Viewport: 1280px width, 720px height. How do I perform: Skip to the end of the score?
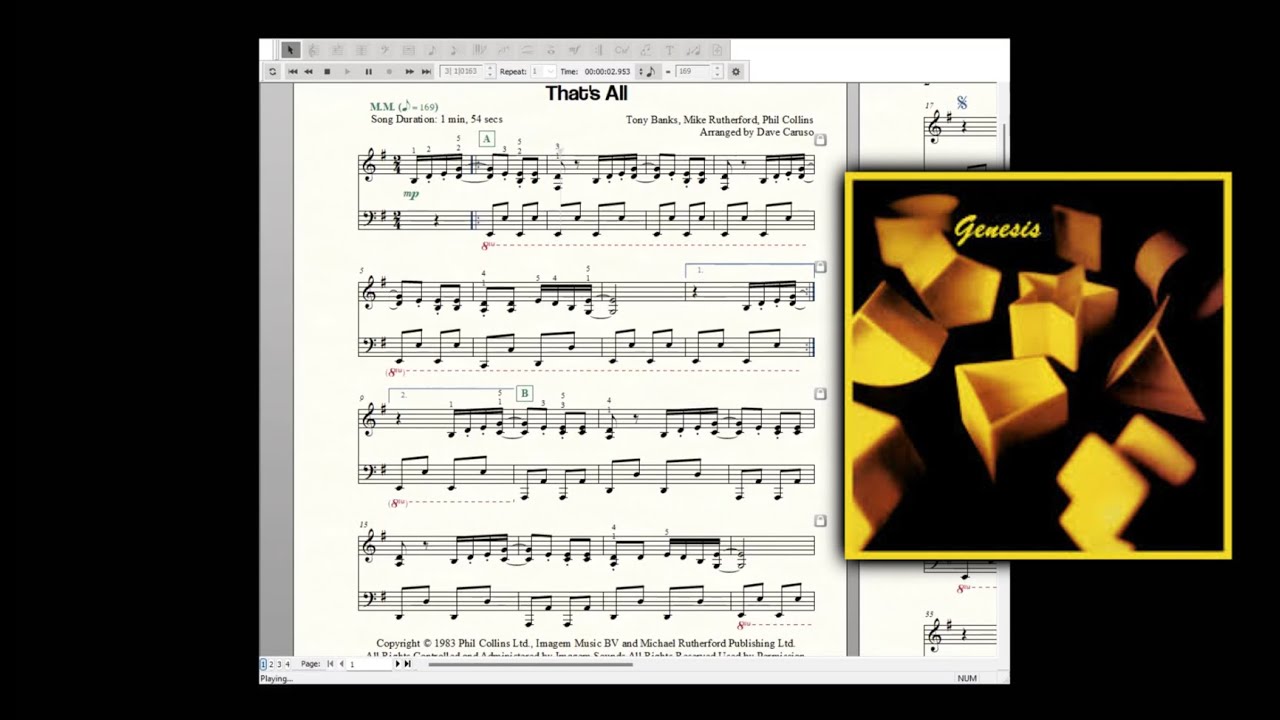(x=426, y=71)
